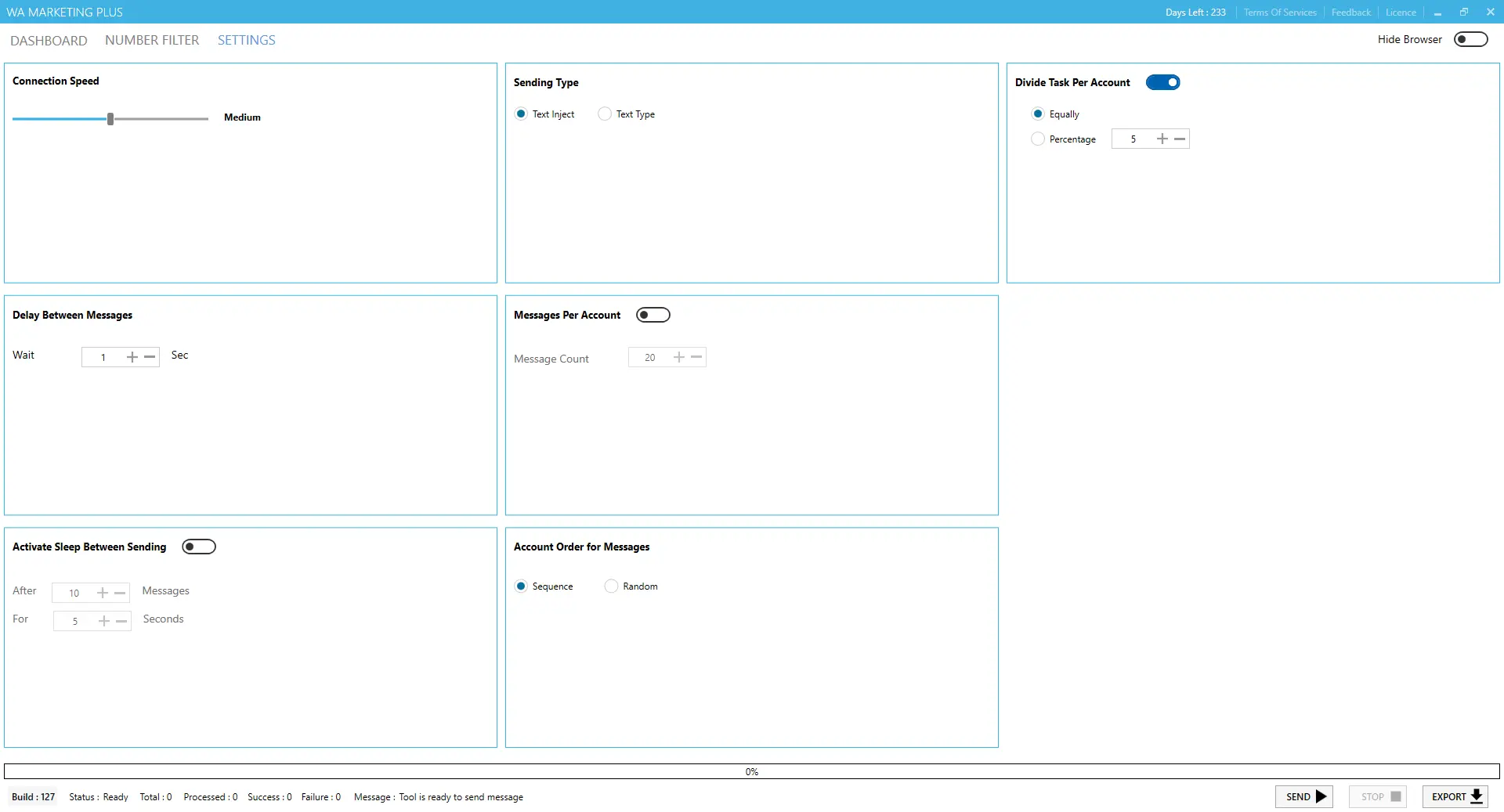Click plus icon beside Percentage value
Screen dimensions: 1504x812
point(1162,139)
